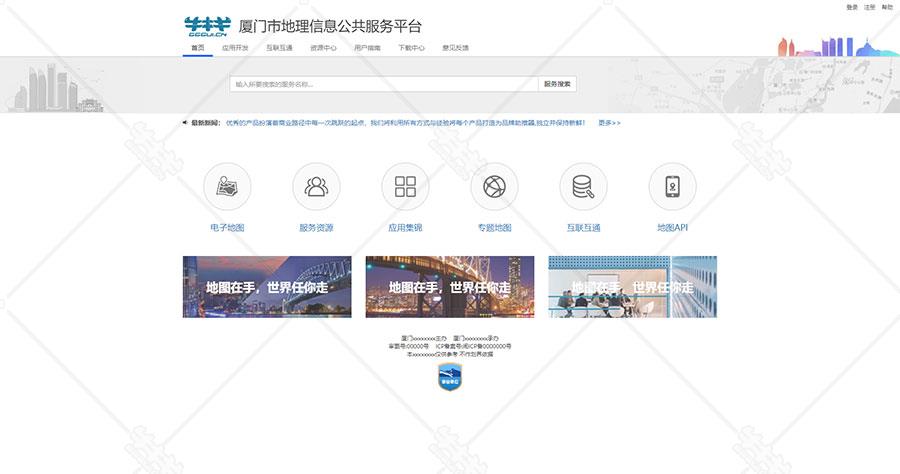Open the 服务资源 people icon

(316, 187)
